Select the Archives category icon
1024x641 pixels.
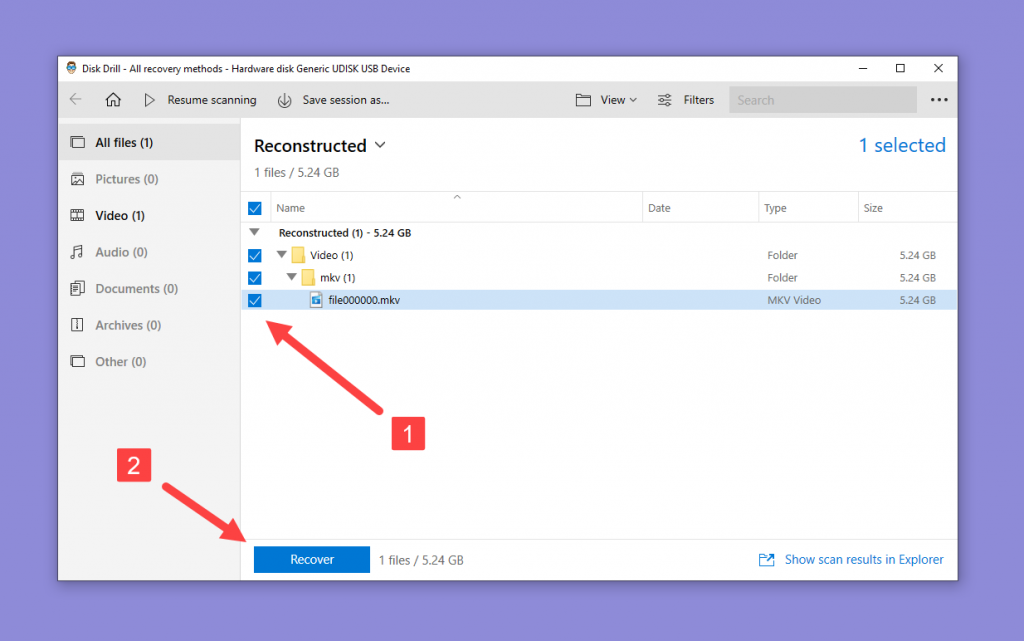[x=76, y=325]
